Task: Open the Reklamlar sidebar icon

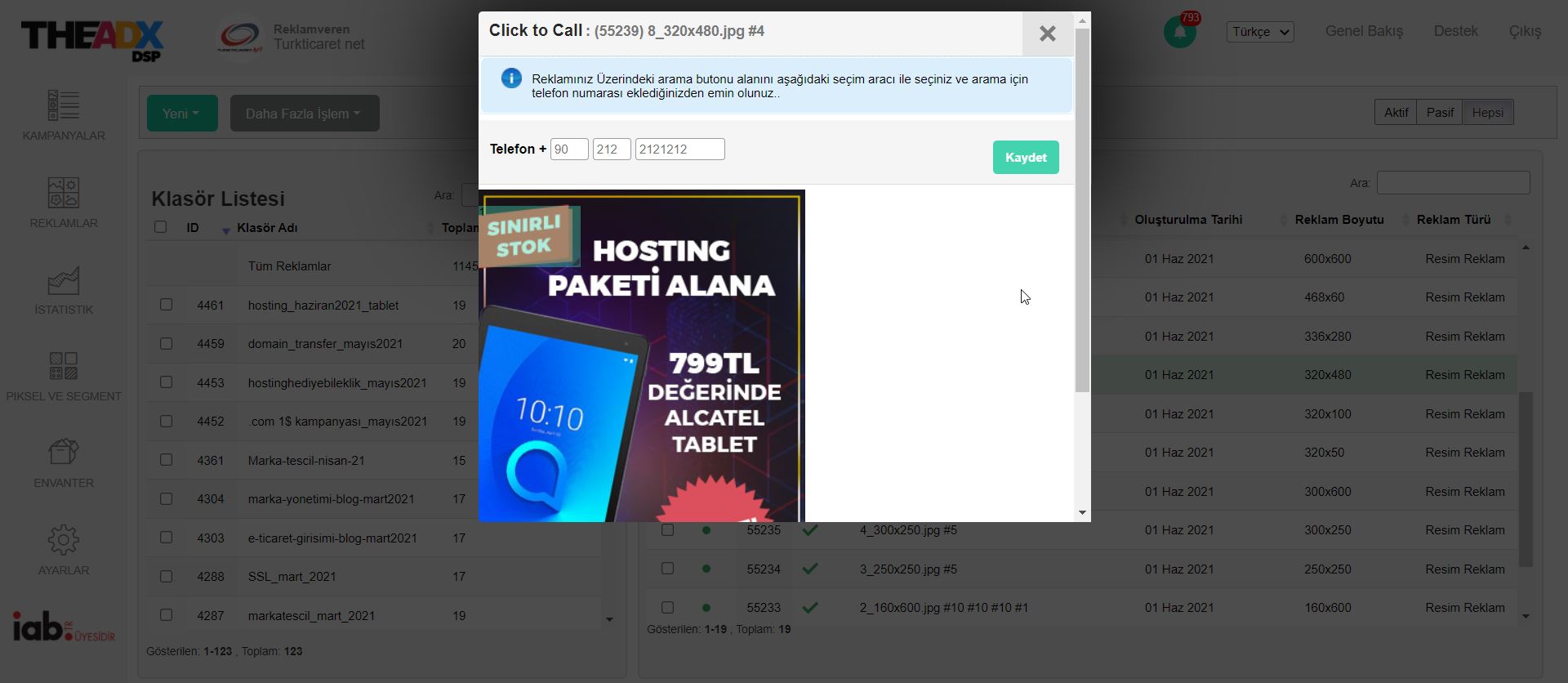Action: tap(64, 194)
